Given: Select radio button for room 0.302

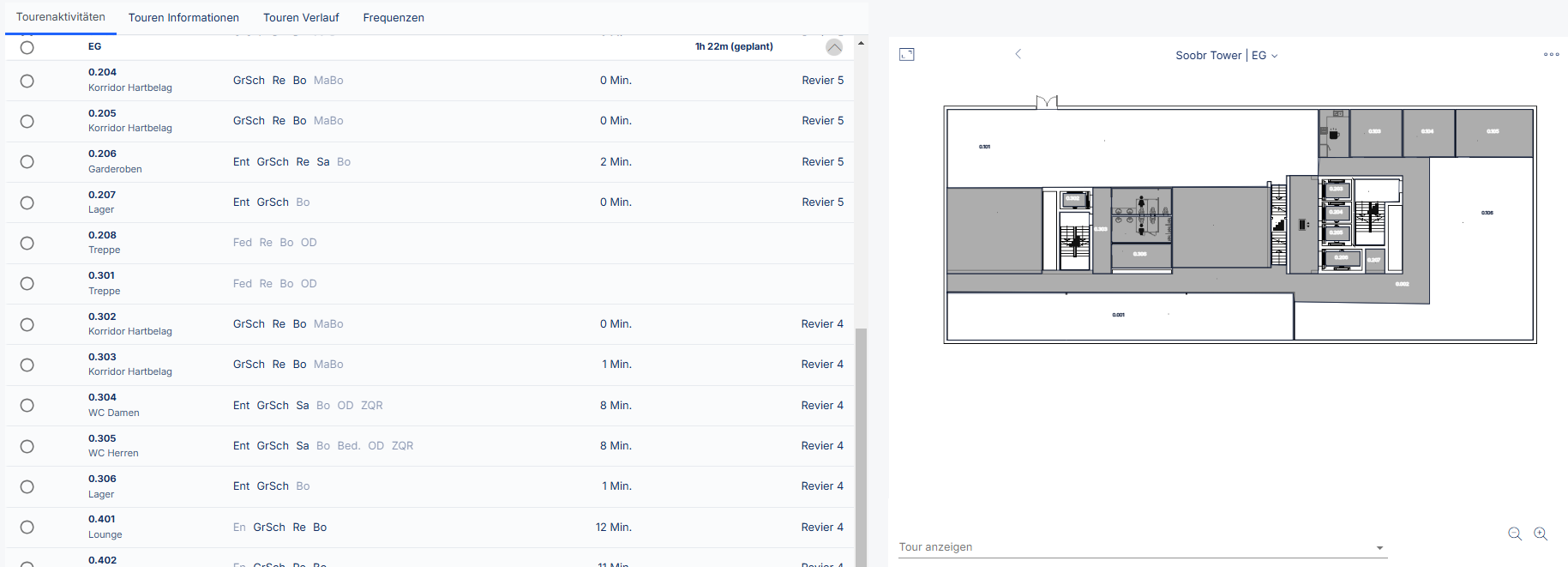Looking at the screenshot, I should (27, 324).
